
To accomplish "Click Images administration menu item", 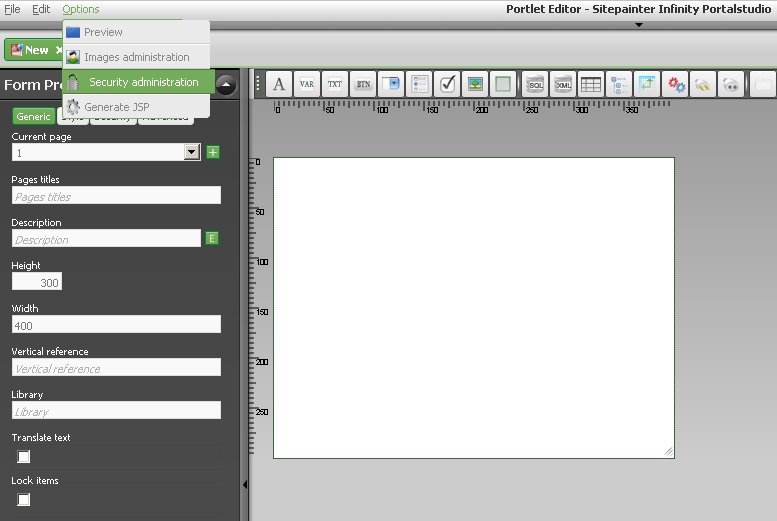I will [x=136, y=57].
